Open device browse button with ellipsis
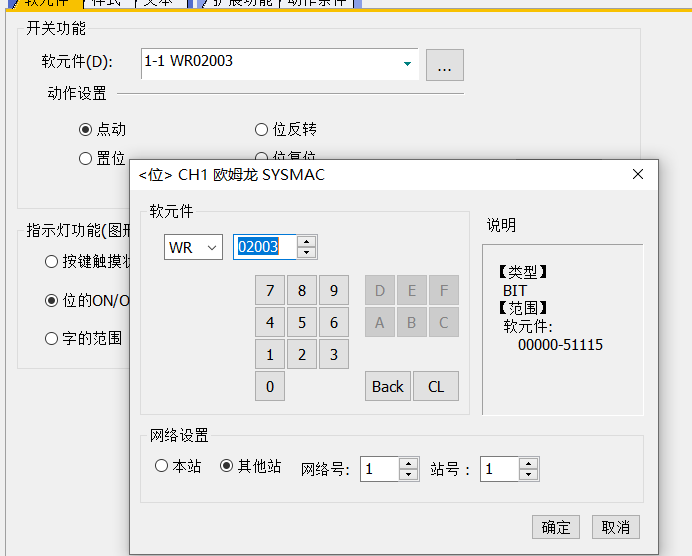 pyautogui.click(x=444, y=66)
